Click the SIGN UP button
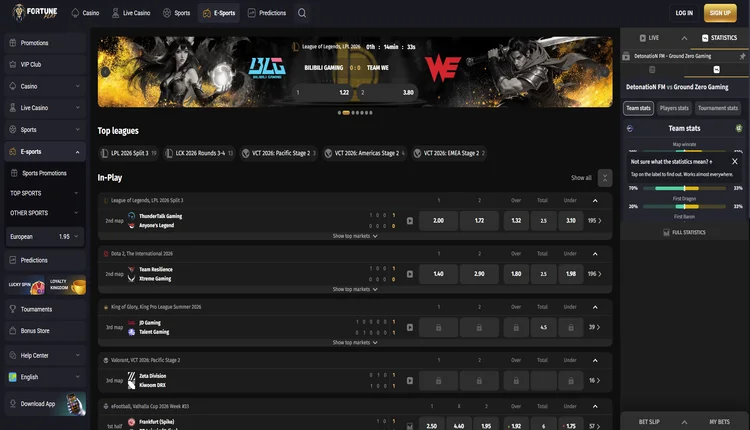 click(x=720, y=13)
